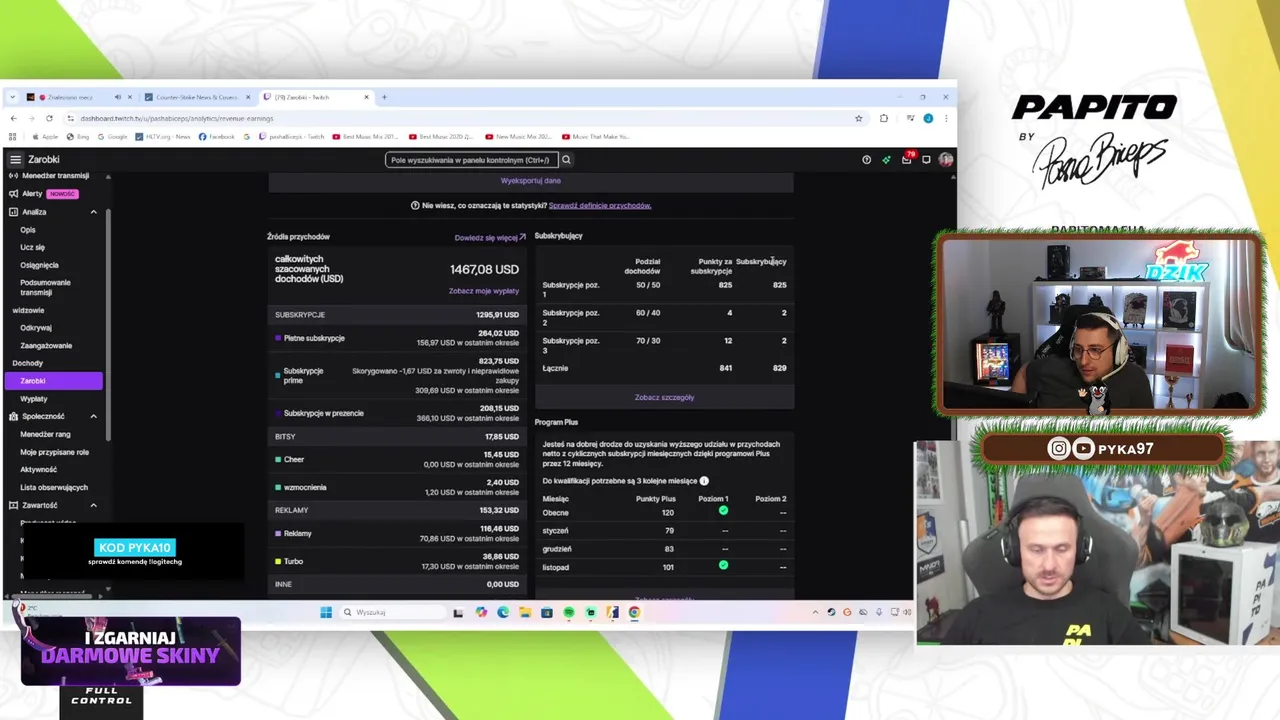
Task: Collapse the Analiza sidebar section
Action: click(x=94, y=212)
